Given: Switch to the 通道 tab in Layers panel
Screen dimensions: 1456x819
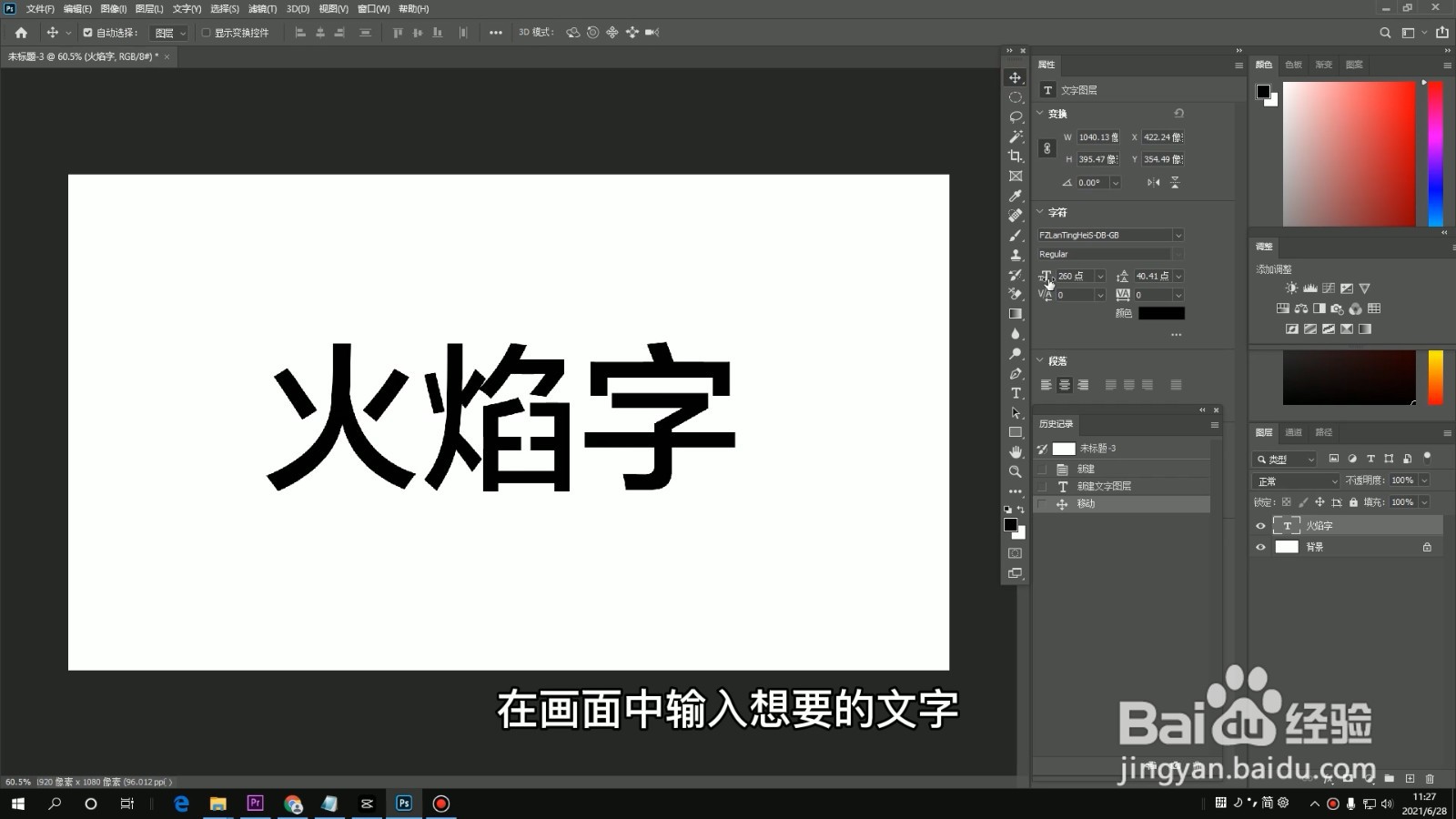Looking at the screenshot, I should [x=1294, y=432].
